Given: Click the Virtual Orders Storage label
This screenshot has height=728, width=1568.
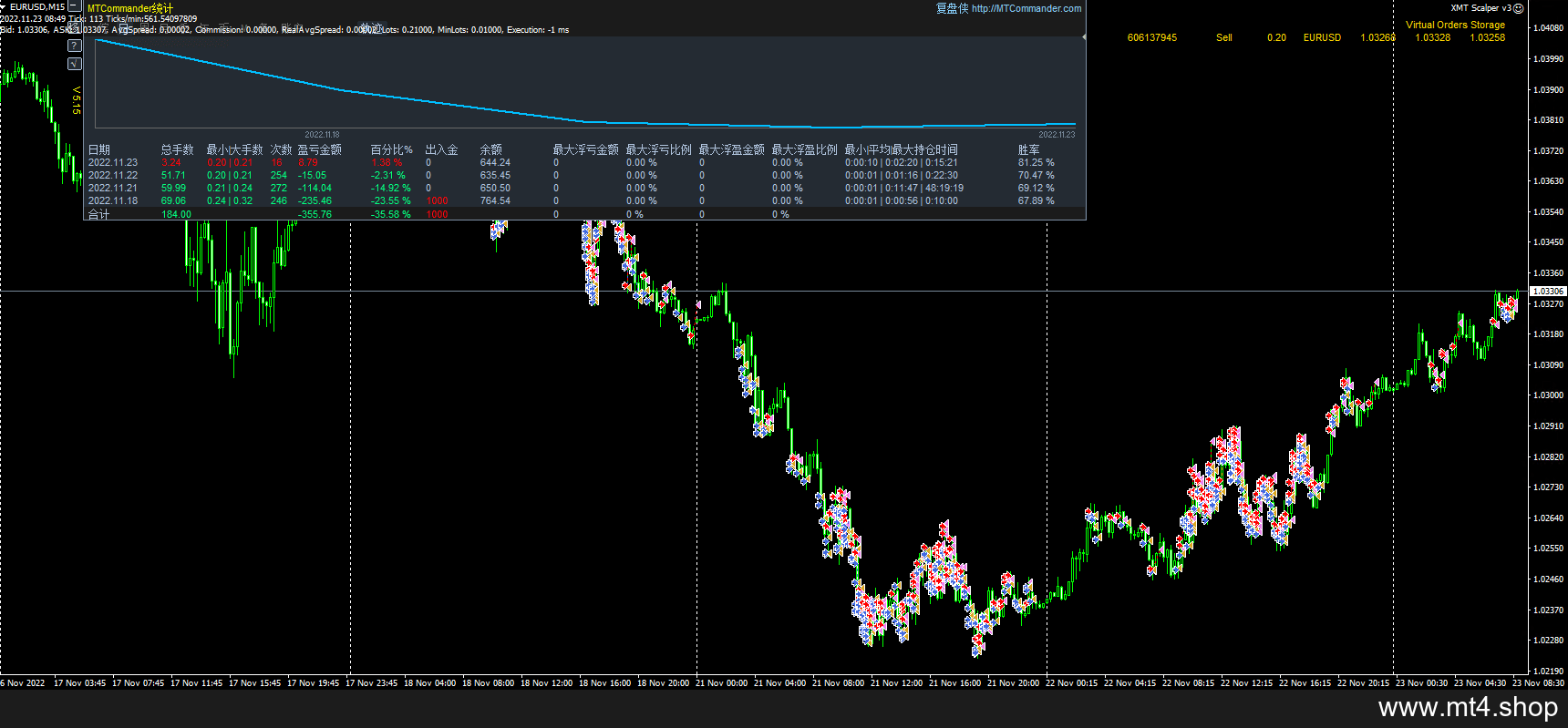Looking at the screenshot, I should click(x=1455, y=25).
